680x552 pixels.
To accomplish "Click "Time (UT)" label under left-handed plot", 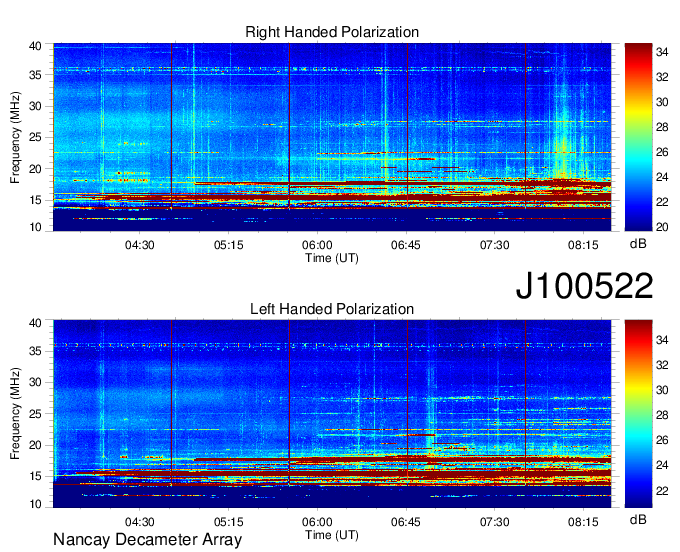I will [332, 535].
